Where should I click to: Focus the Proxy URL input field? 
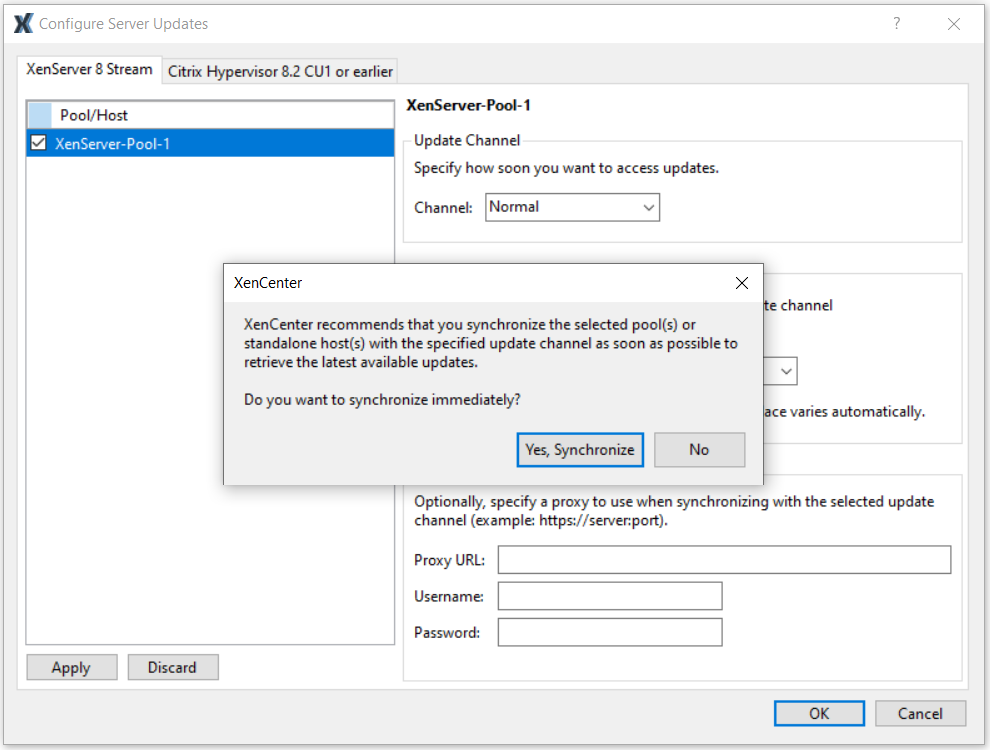click(x=724, y=560)
